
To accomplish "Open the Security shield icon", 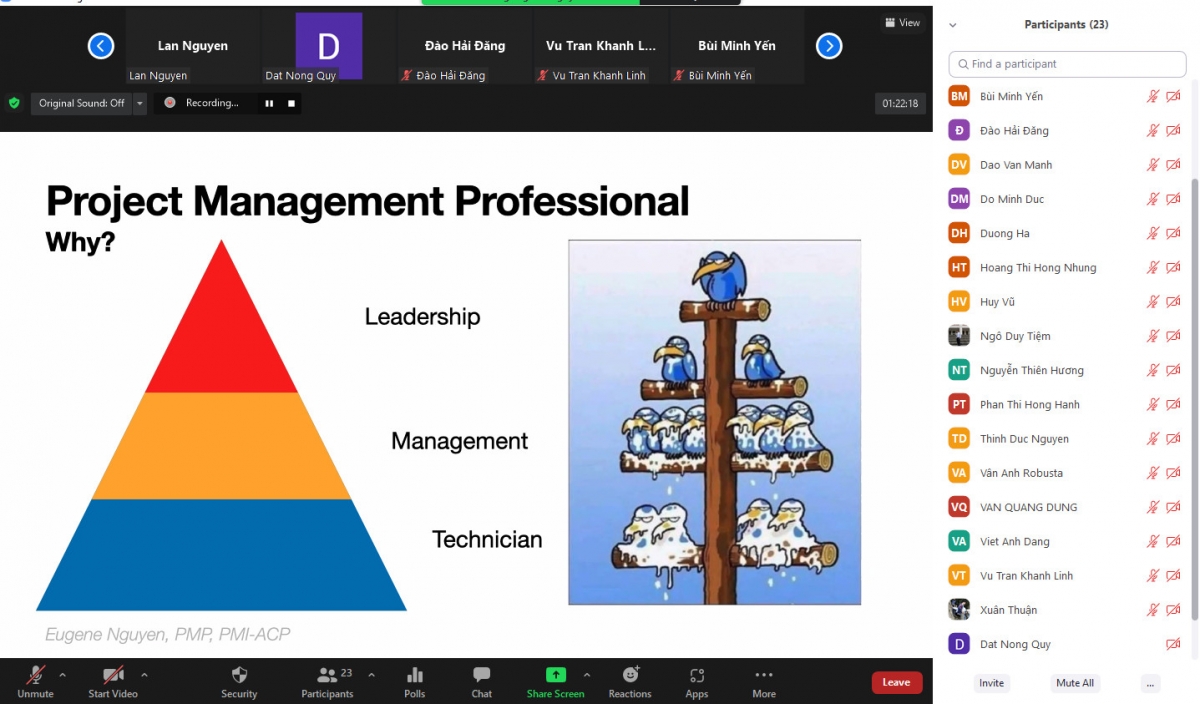I will click(x=239, y=675).
